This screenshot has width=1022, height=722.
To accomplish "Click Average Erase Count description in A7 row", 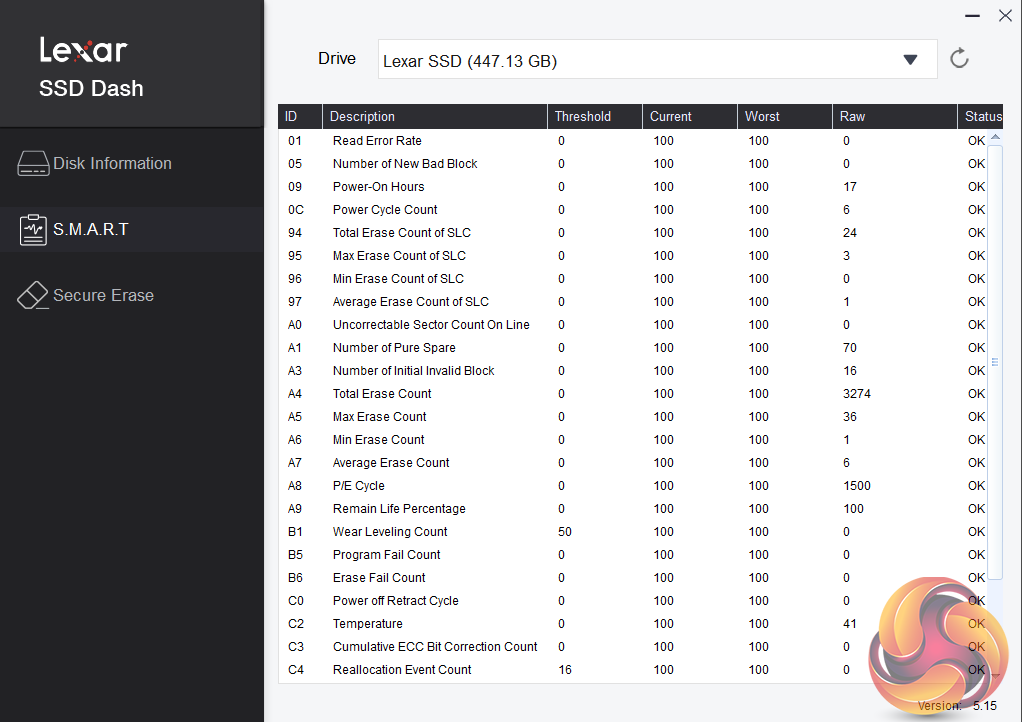I will (391, 463).
